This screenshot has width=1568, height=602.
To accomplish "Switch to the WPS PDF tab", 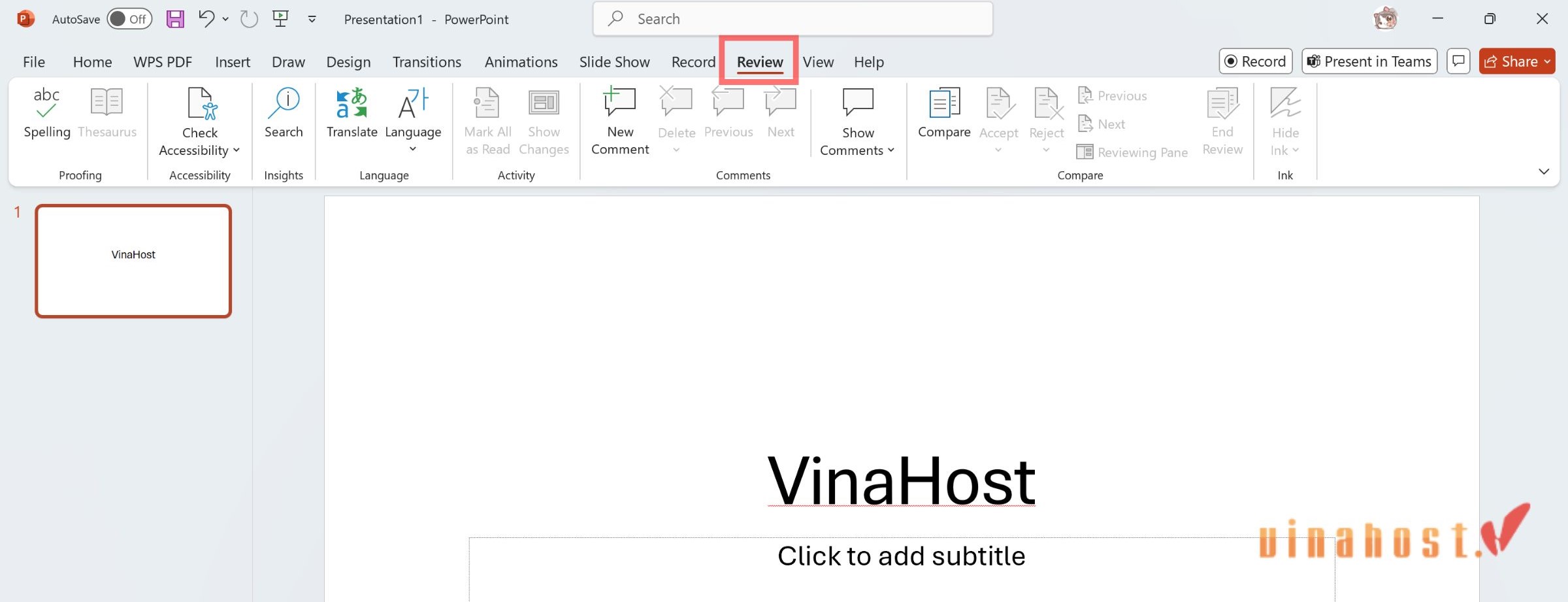I will pyautogui.click(x=163, y=61).
